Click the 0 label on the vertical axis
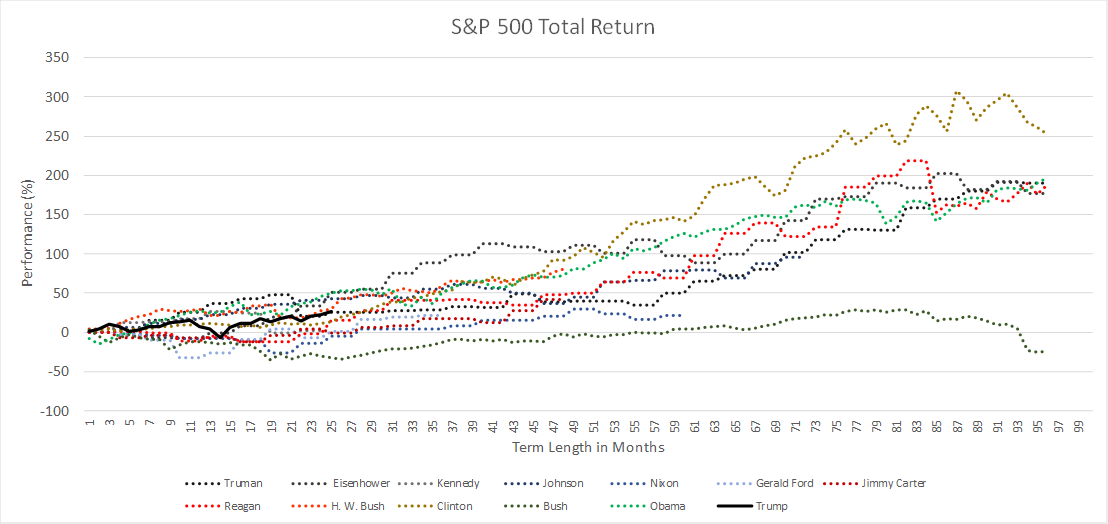 pyautogui.click(x=64, y=332)
